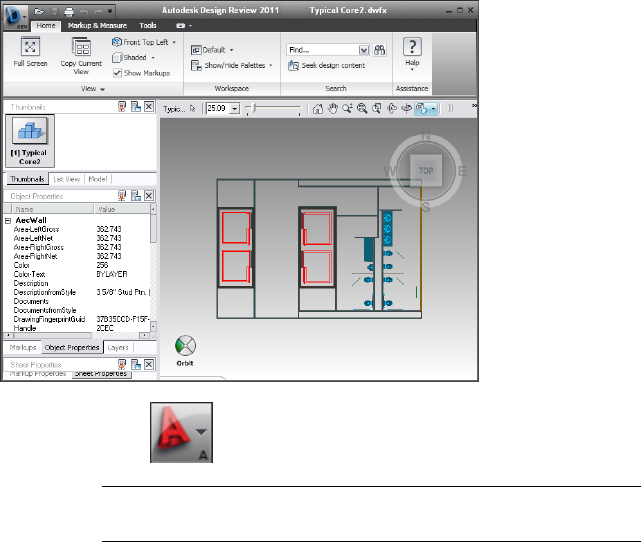This screenshot has height=542, width=641.
Task: Select the Zoom tool
Action: coord(347,109)
